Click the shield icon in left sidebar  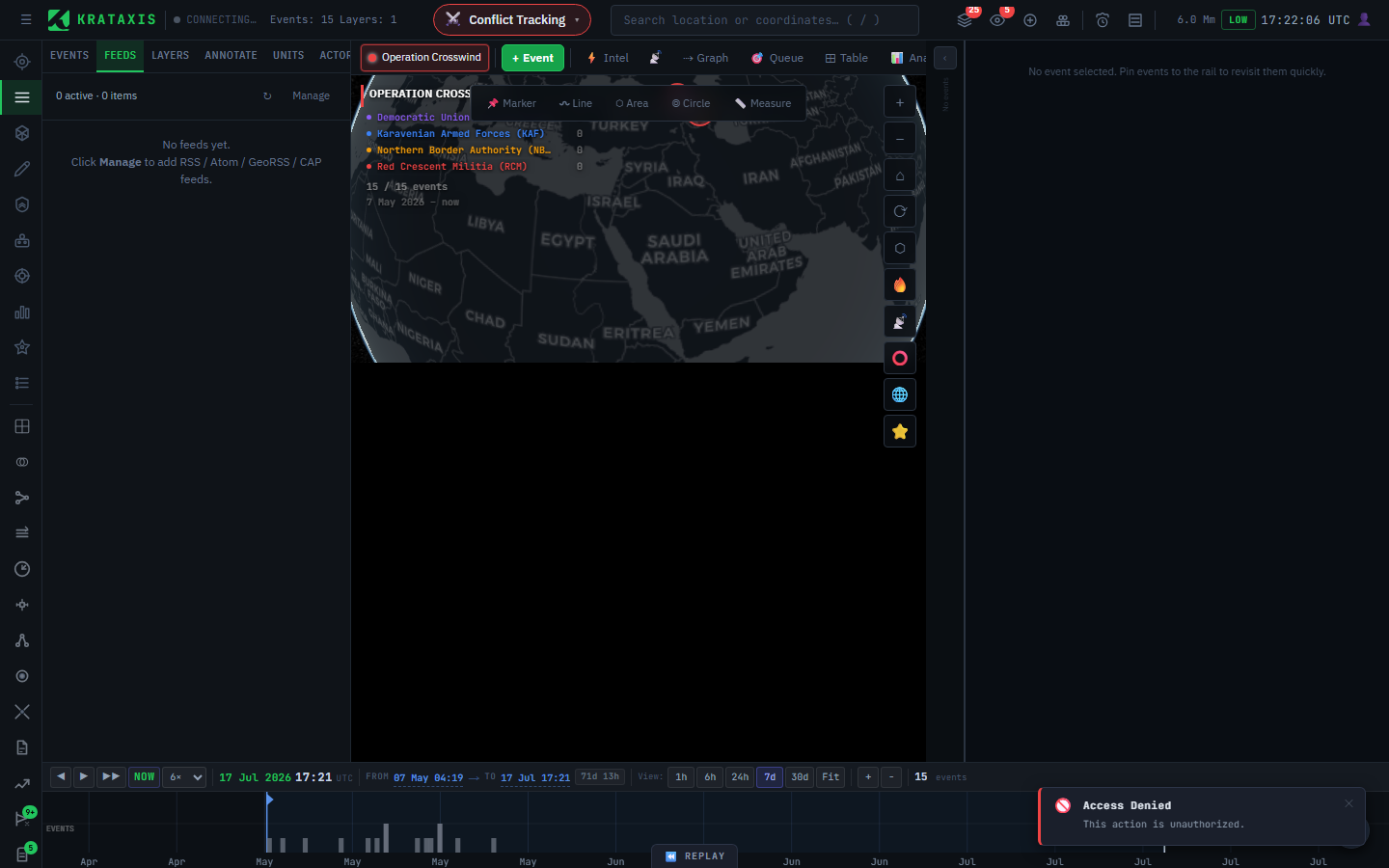click(22, 204)
